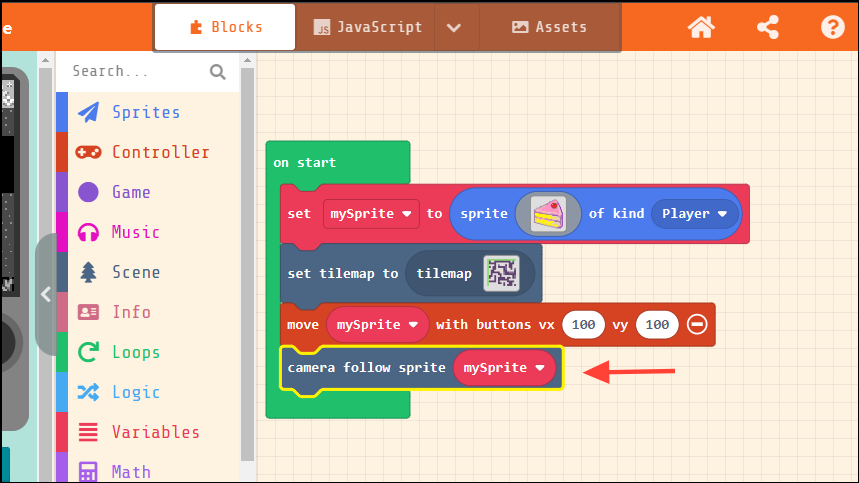This screenshot has height=483, width=859.
Task: Click the cake sprite image picker
Action: [x=548, y=213]
